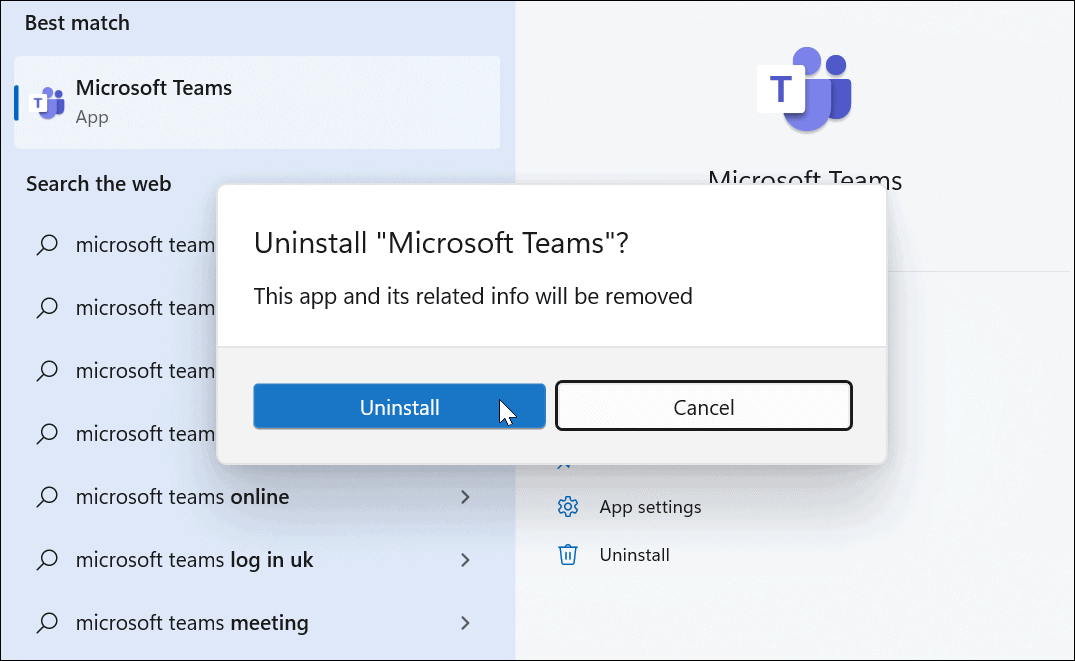
Task: Expand the microsoft teams online suggestion arrow
Action: 464,496
